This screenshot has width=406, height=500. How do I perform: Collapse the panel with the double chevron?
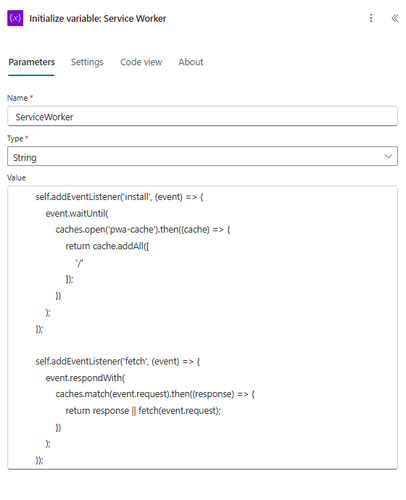[x=395, y=18]
